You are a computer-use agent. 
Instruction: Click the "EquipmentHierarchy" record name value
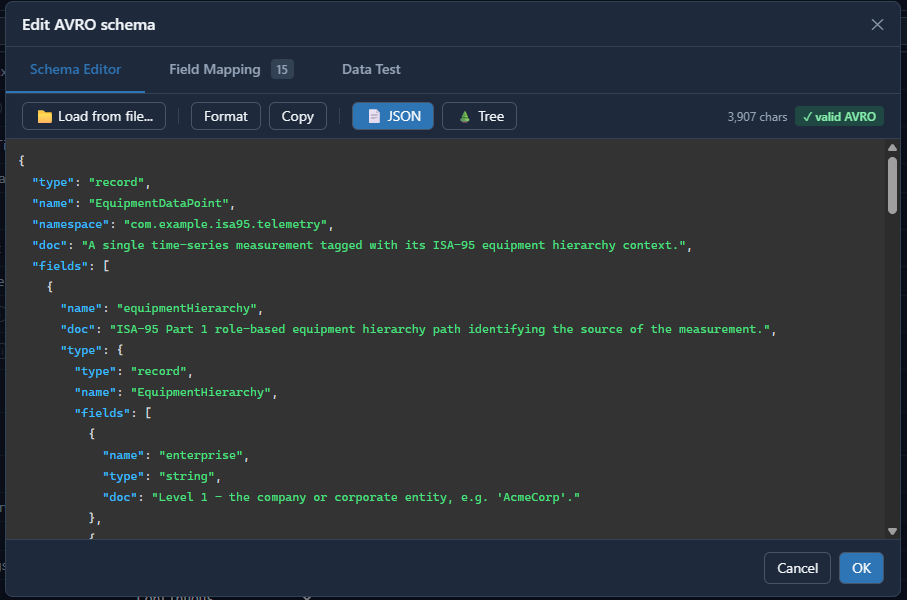(x=201, y=392)
